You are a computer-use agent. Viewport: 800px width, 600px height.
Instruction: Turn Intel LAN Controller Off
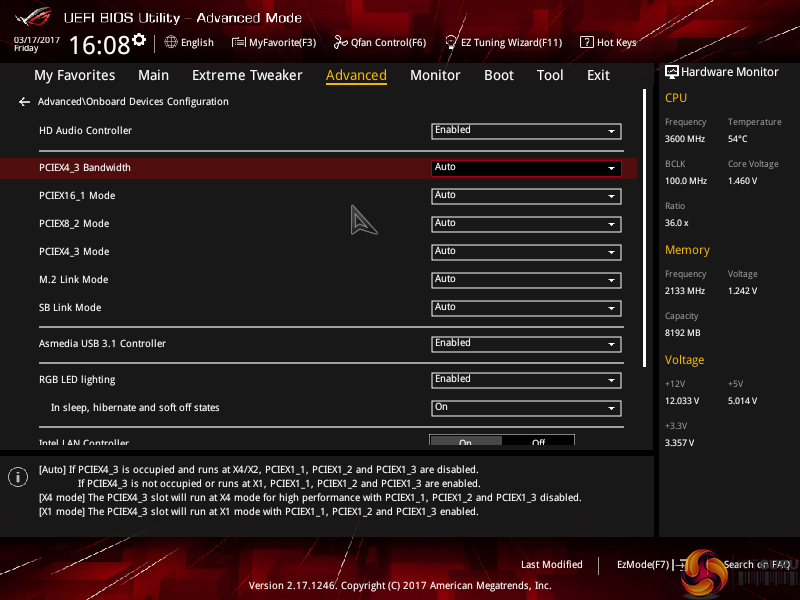pyautogui.click(x=538, y=442)
